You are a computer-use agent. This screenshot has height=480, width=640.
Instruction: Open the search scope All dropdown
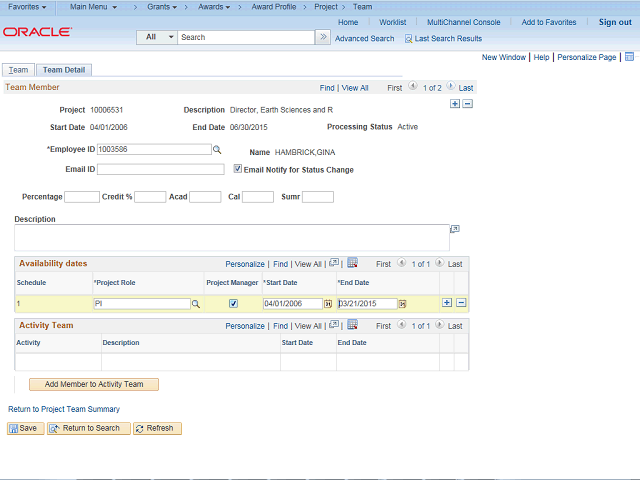pos(157,37)
